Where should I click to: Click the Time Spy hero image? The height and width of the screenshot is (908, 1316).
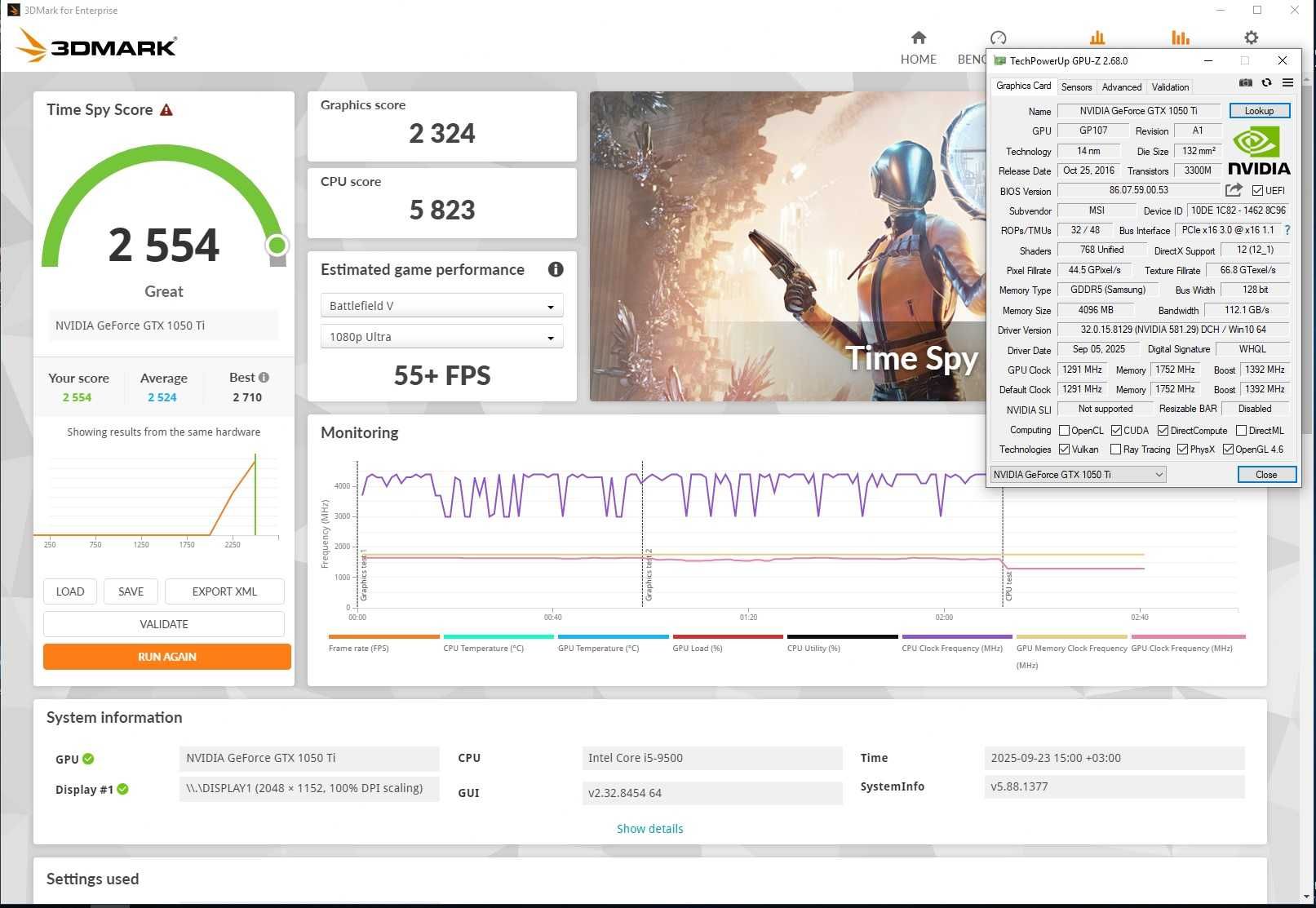point(787,246)
